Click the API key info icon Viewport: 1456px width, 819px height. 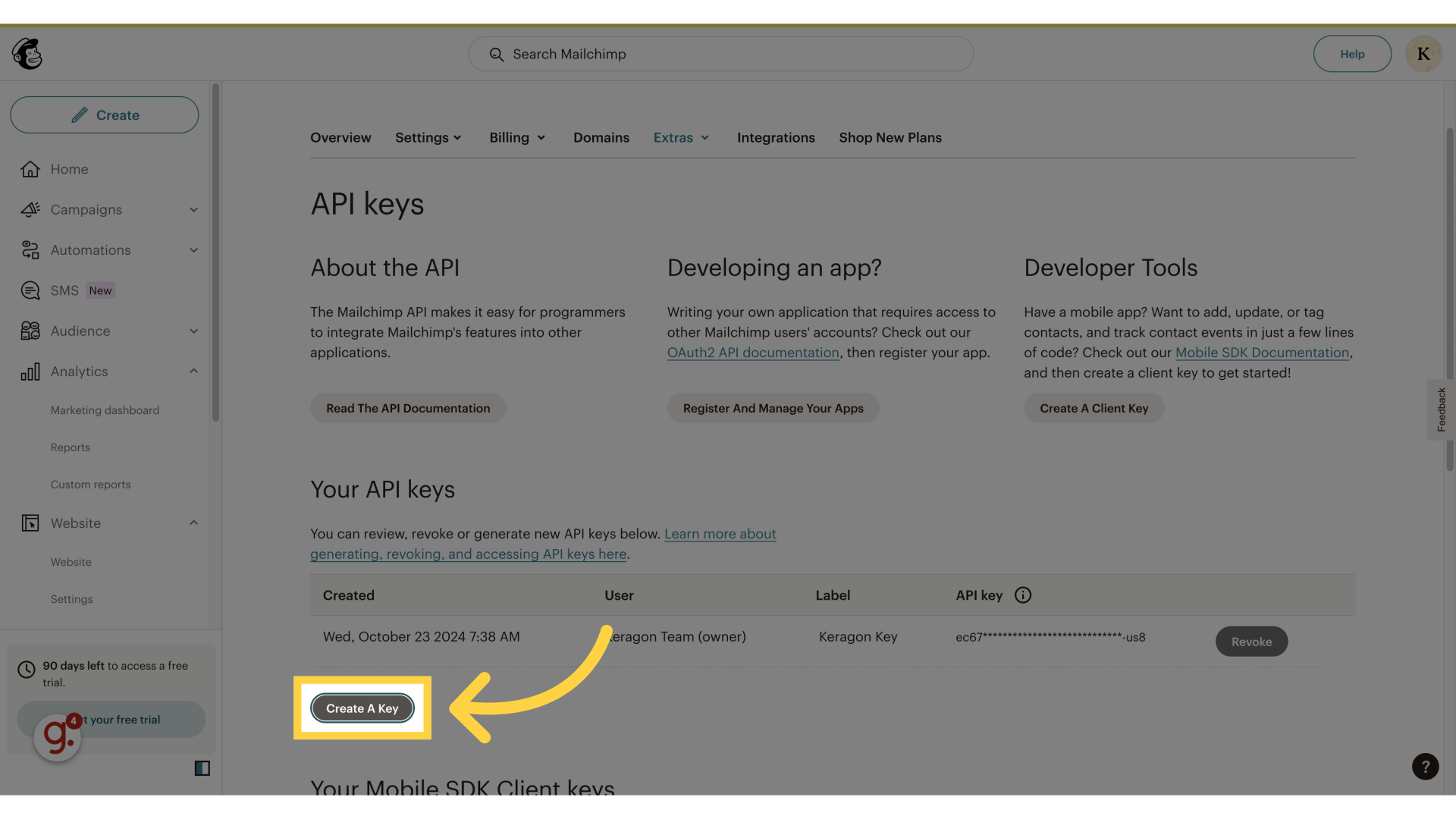(1023, 595)
